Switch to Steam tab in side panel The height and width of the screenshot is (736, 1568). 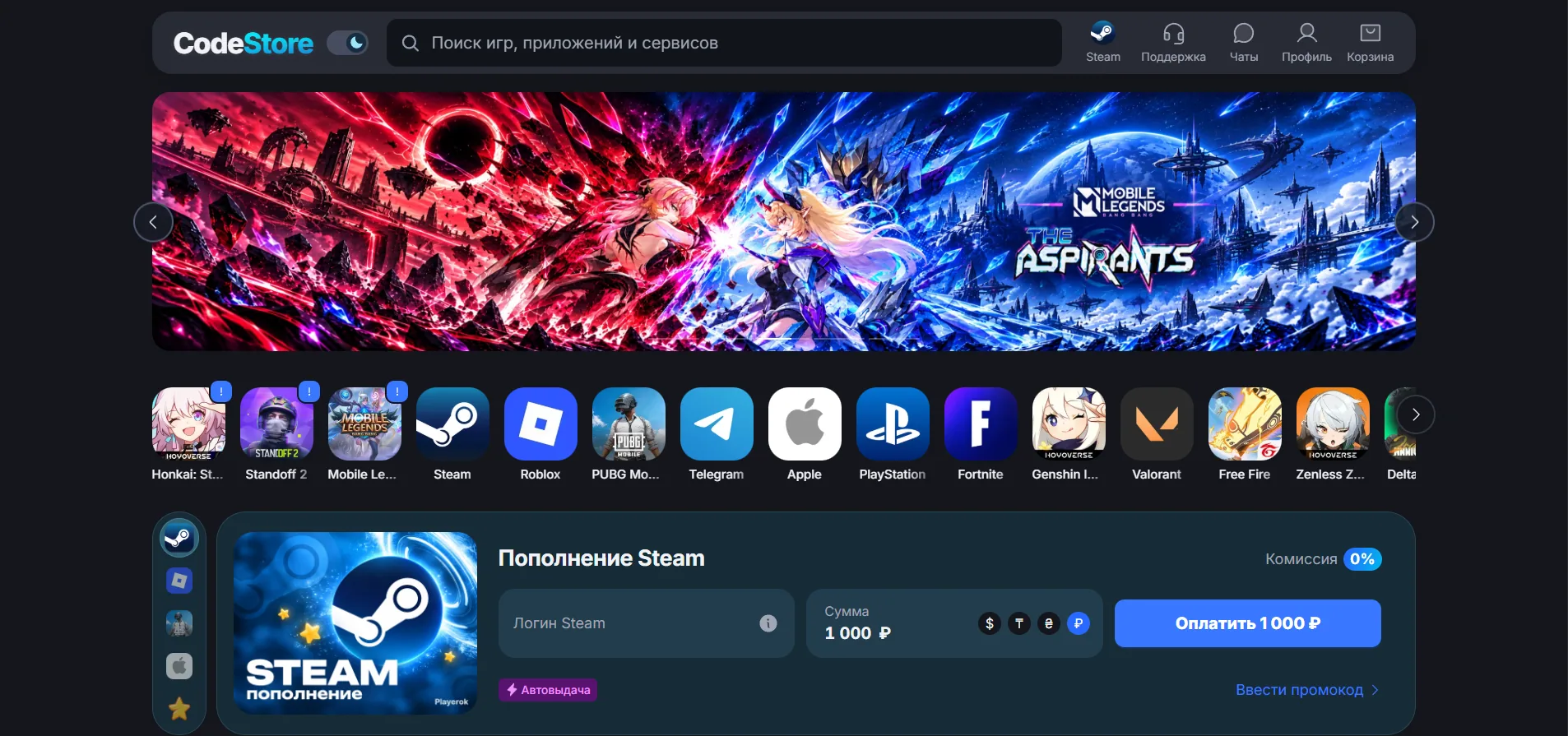(179, 538)
